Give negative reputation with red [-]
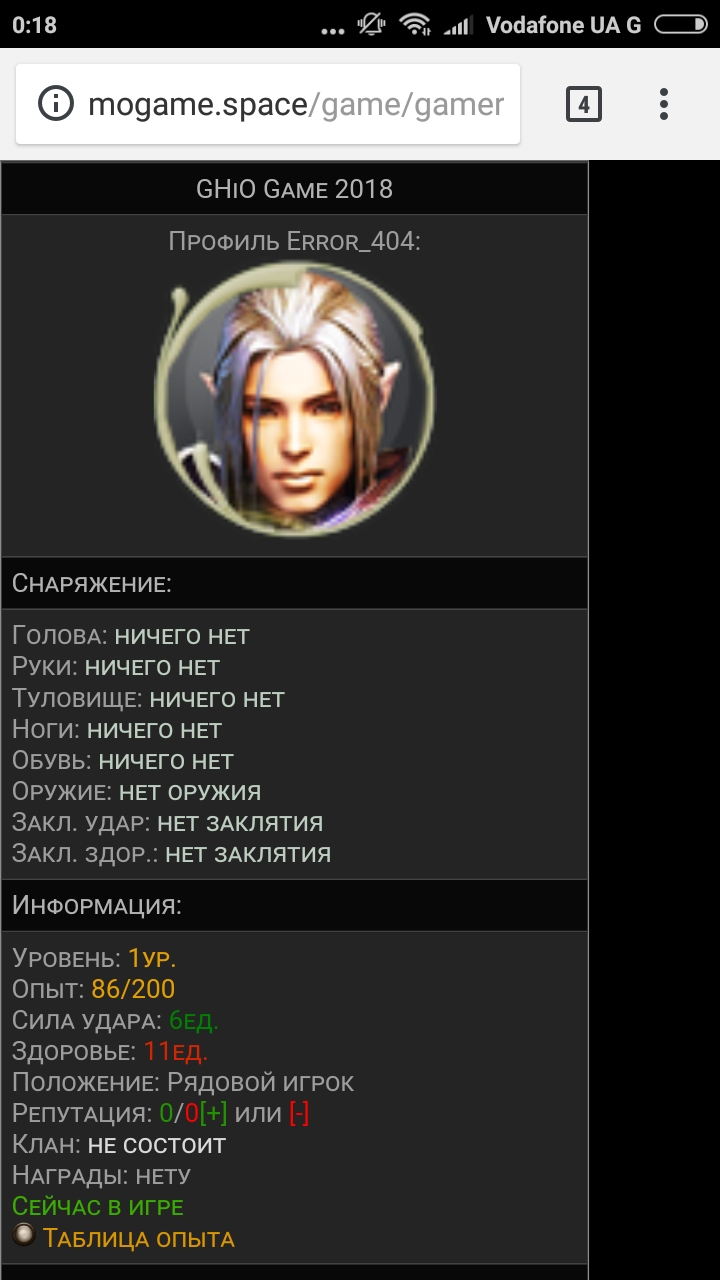 click(x=299, y=1114)
